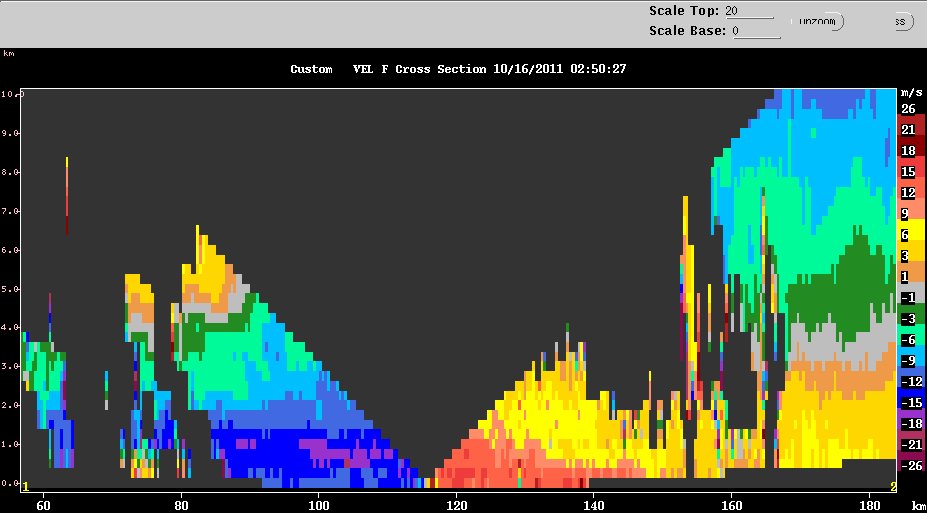
Task: Click the 120 km distance axis label
Action: click(456, 505)
